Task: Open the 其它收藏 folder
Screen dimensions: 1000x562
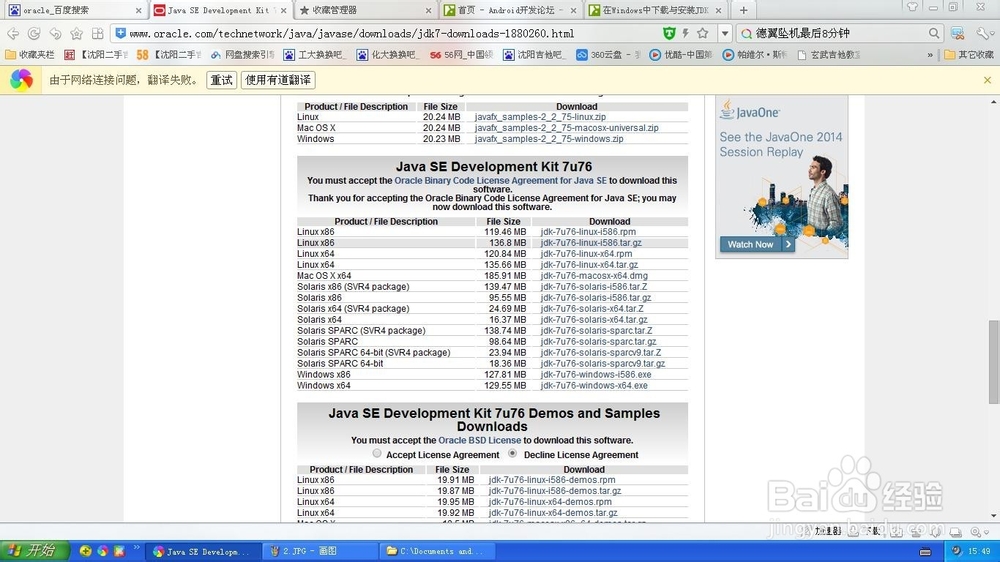Action: point(969,55)
